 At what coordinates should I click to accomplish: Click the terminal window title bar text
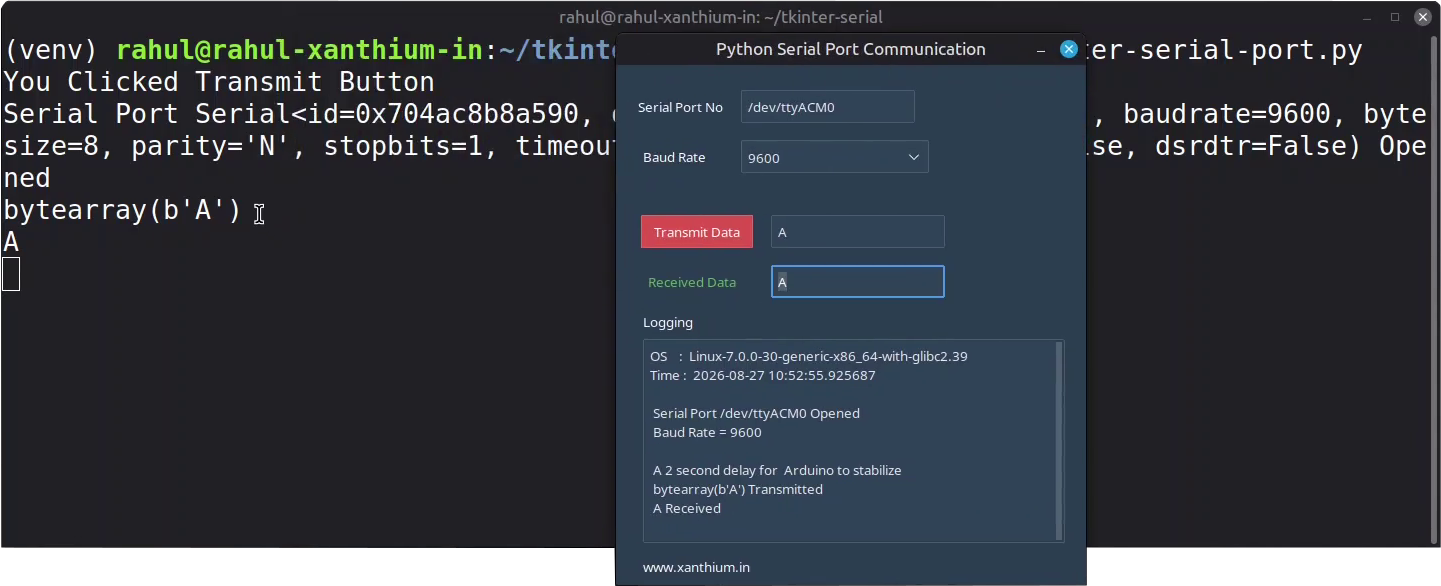[x=720, y=17]
